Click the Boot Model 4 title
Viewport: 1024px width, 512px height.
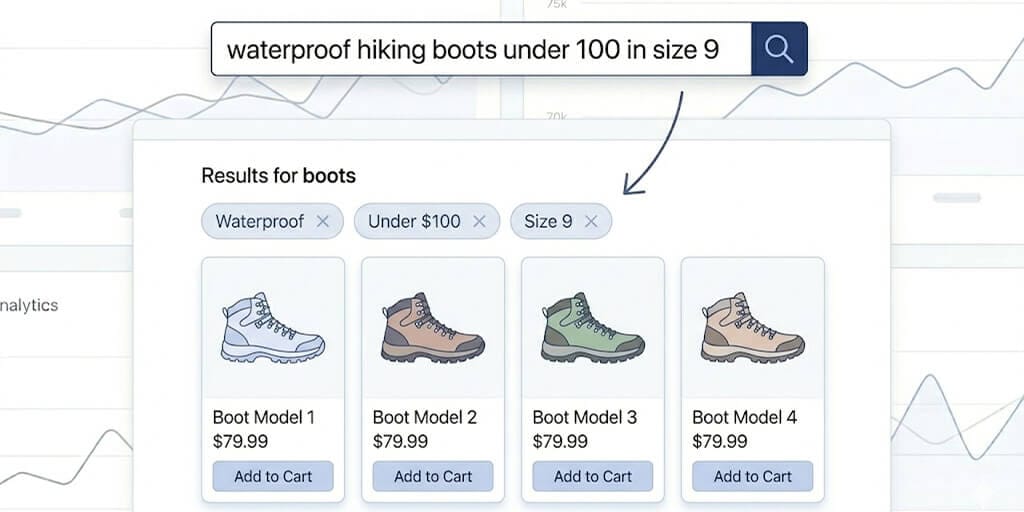[x=744, y=417]
